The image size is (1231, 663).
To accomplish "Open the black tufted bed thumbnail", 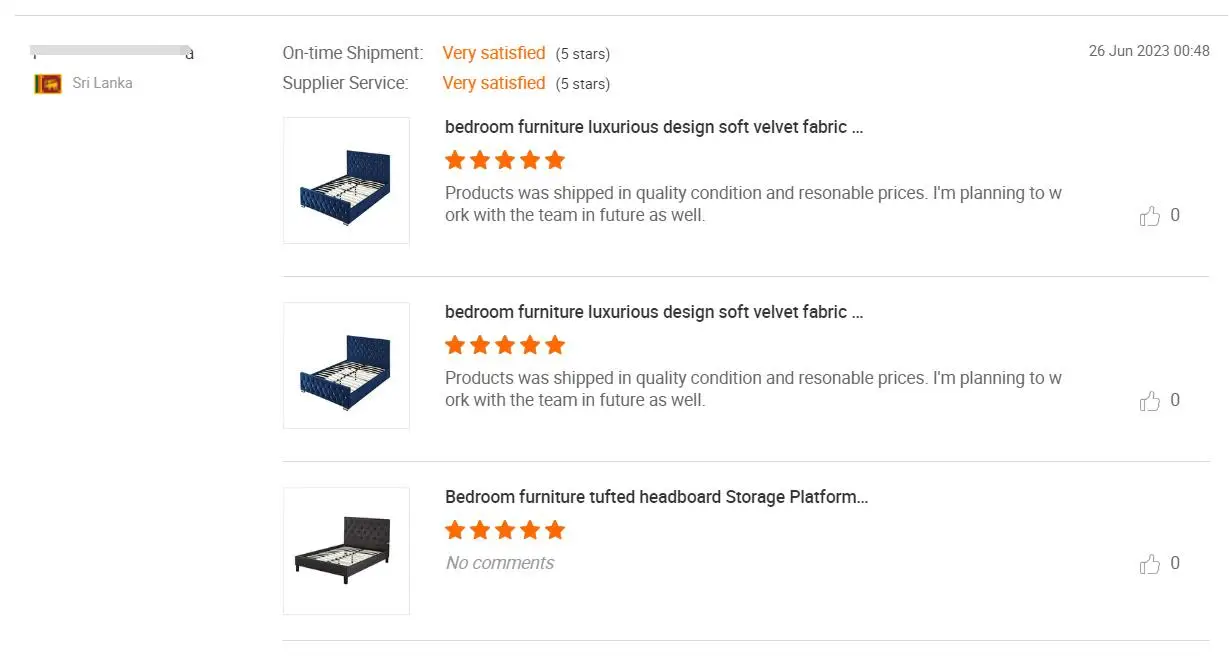I will pyautogui.click(x=346, y=551).
